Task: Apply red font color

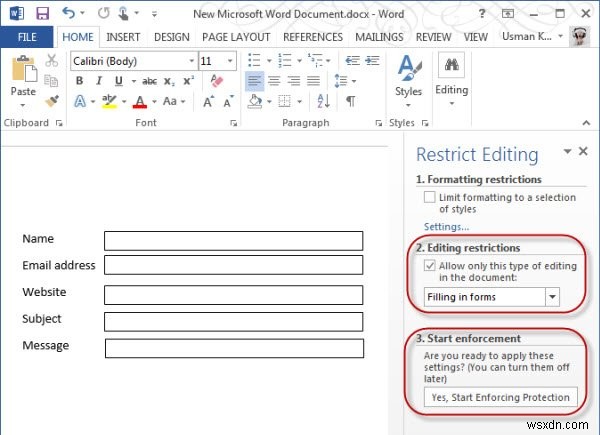Action: click(140, 102)
